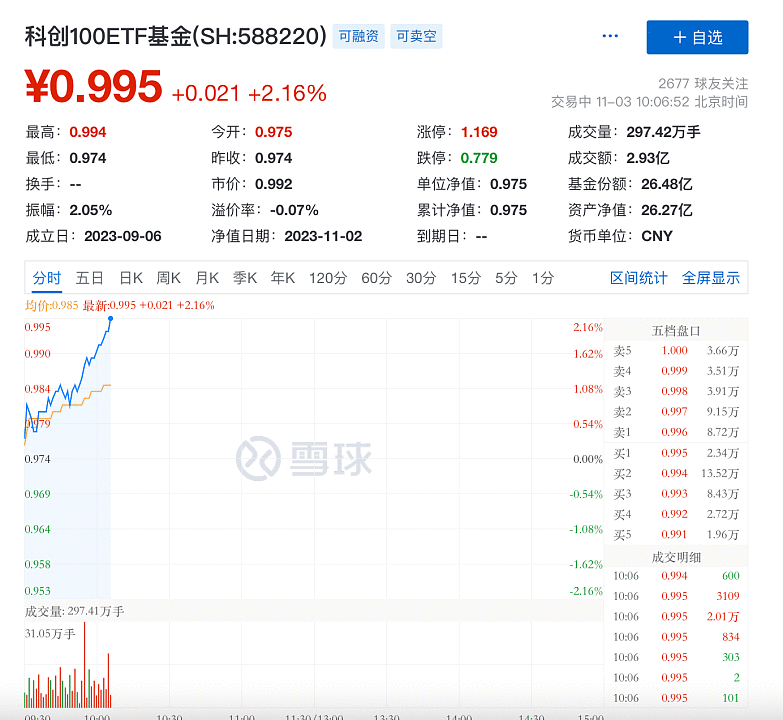
Task: Click the 买5 order row at 0.991
Action: click(x=676, y=535)
